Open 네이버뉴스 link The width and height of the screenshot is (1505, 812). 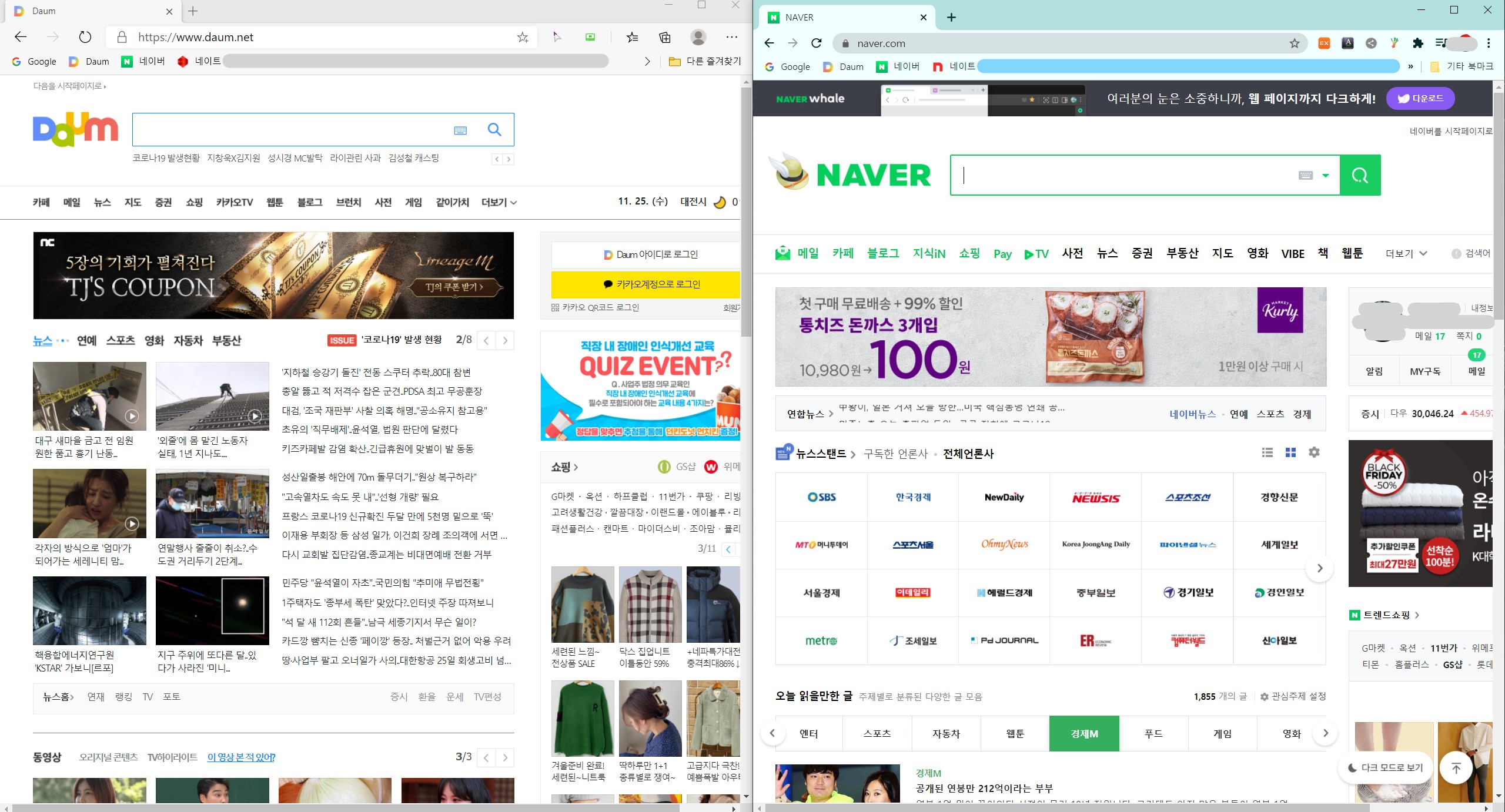pyautogui.click(x=1192, y=414)
